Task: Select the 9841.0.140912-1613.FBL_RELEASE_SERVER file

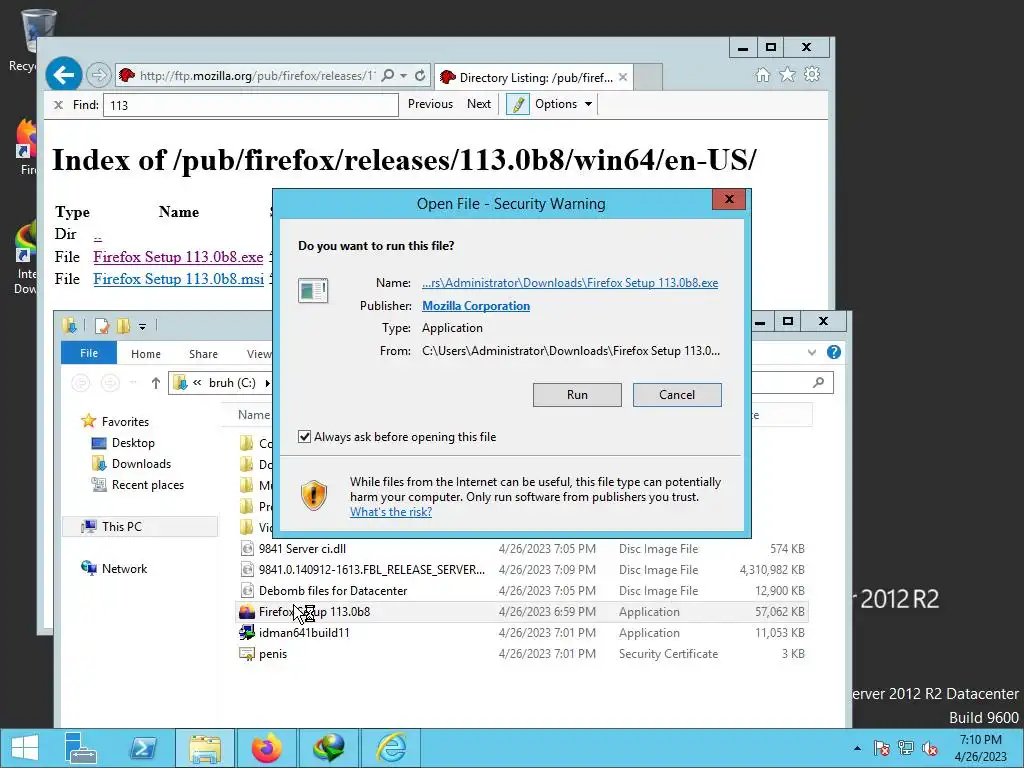Action: (x=522, y=569)
